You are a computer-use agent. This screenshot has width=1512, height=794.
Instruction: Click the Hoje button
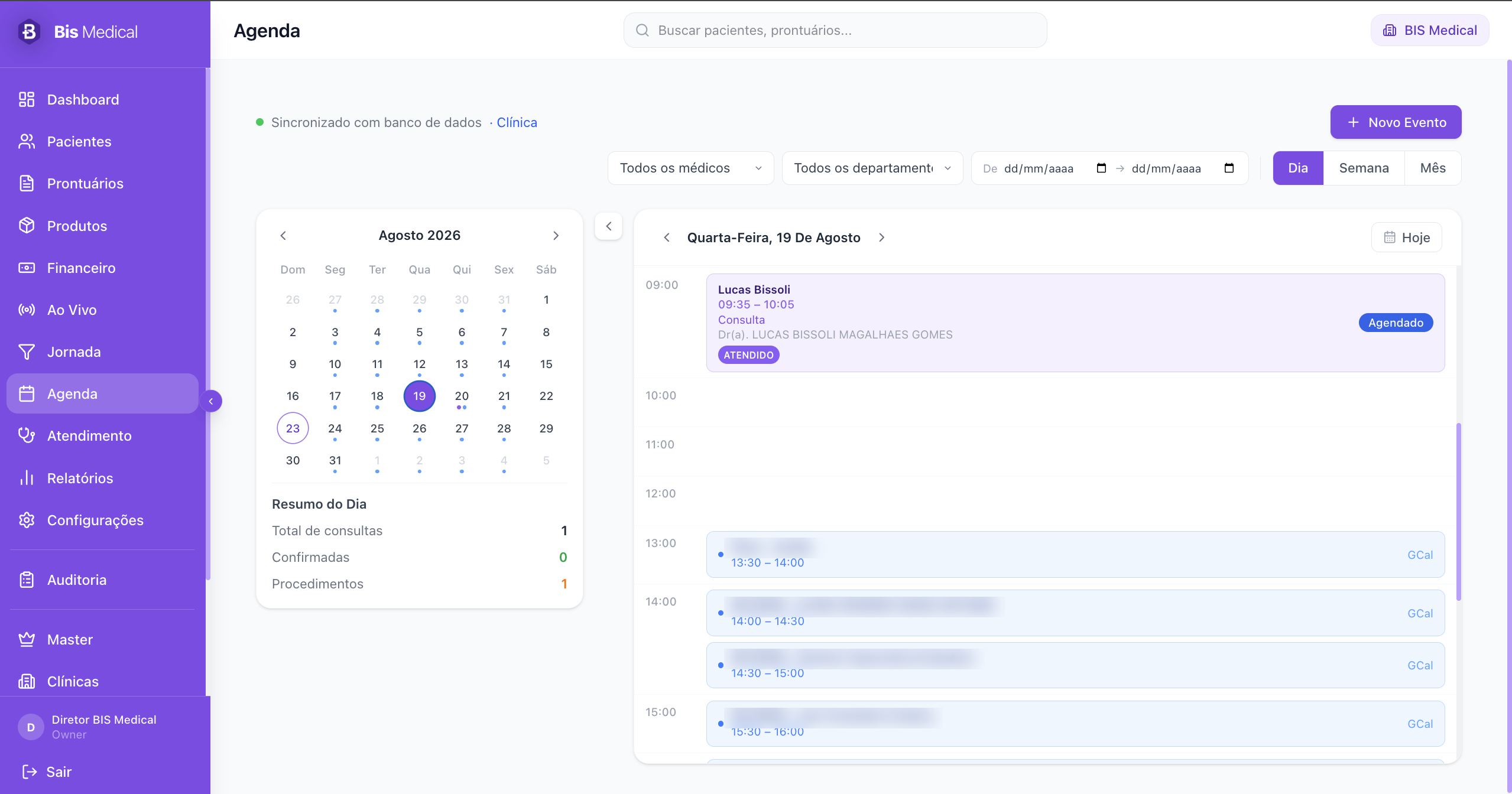1406,237
